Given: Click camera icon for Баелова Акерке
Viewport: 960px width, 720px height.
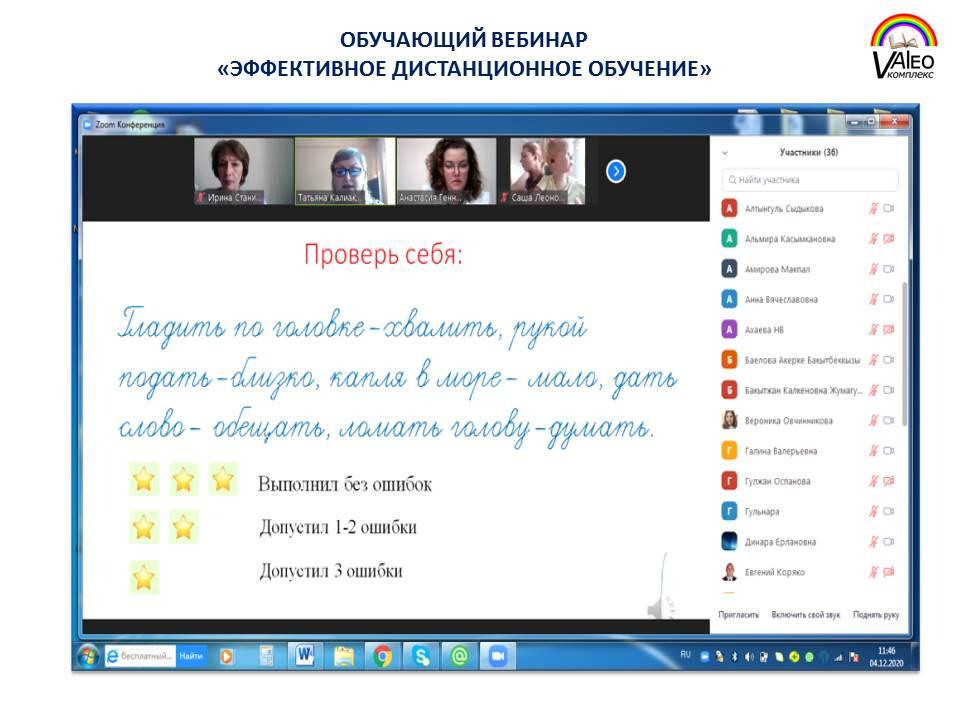Looking at the screenshot, I should pos(889,360).
